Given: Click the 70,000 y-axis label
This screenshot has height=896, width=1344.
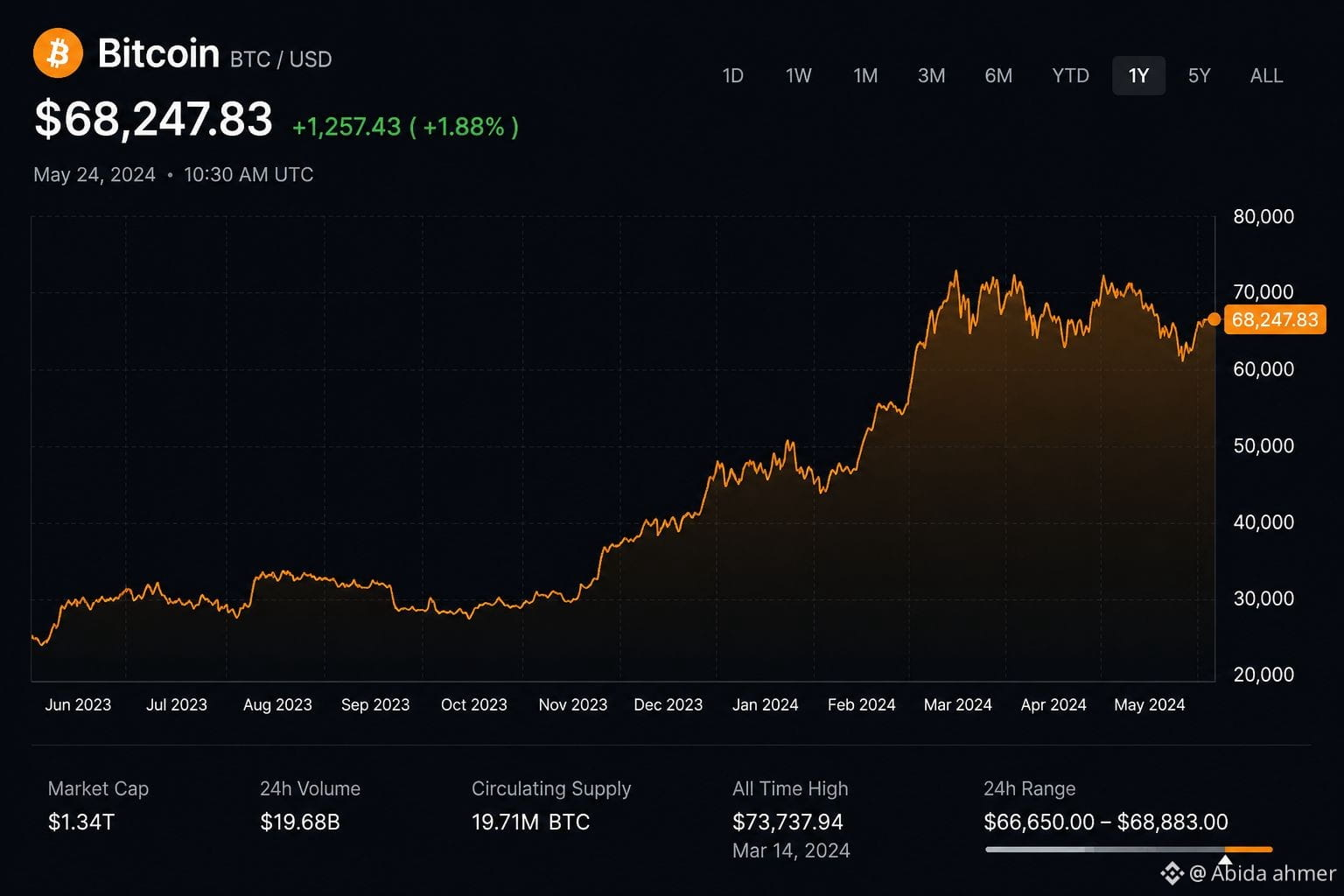Looking at the screenshot, I should coord(1263,292).
